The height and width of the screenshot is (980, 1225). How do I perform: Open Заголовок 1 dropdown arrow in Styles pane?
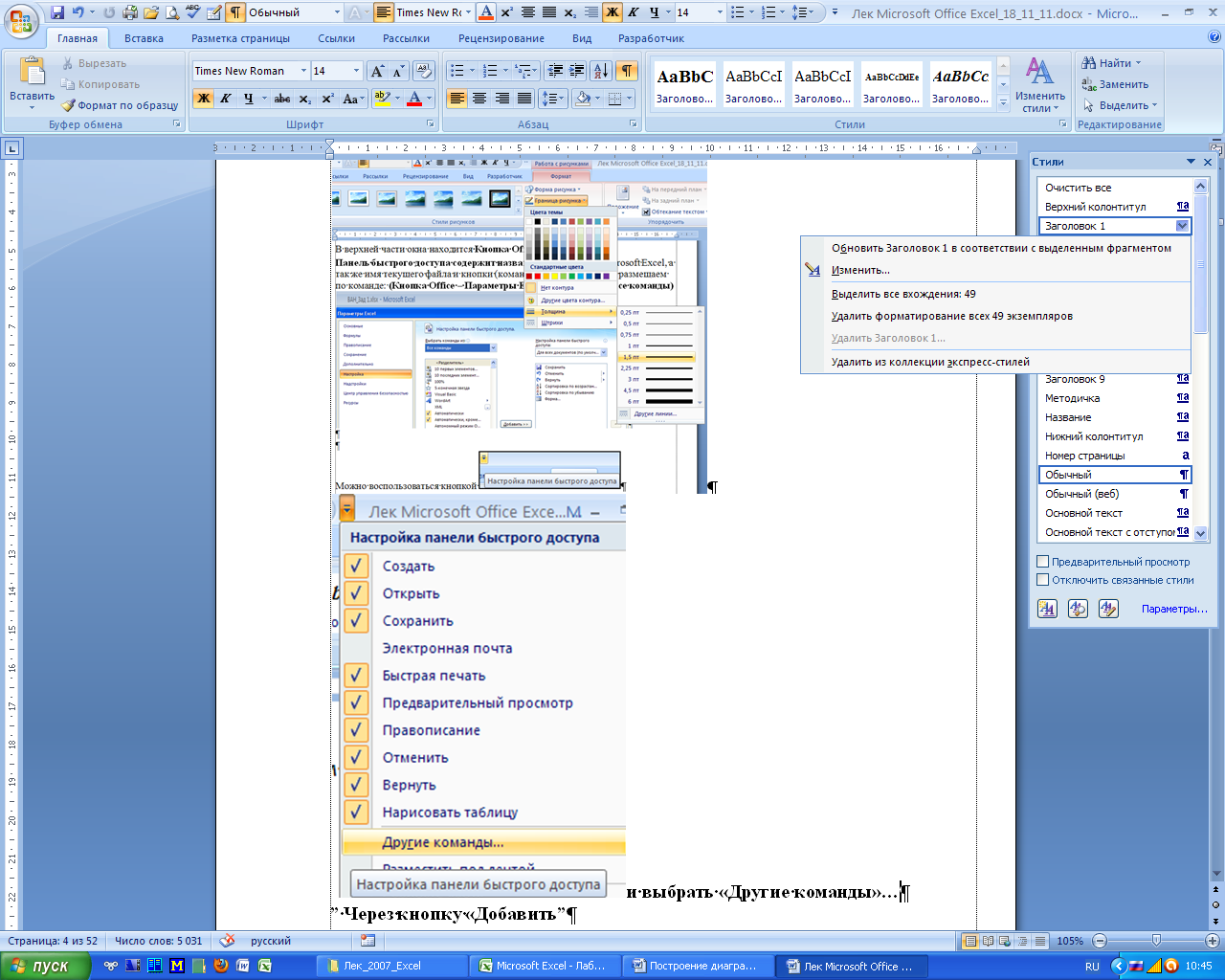point(1182,226)
